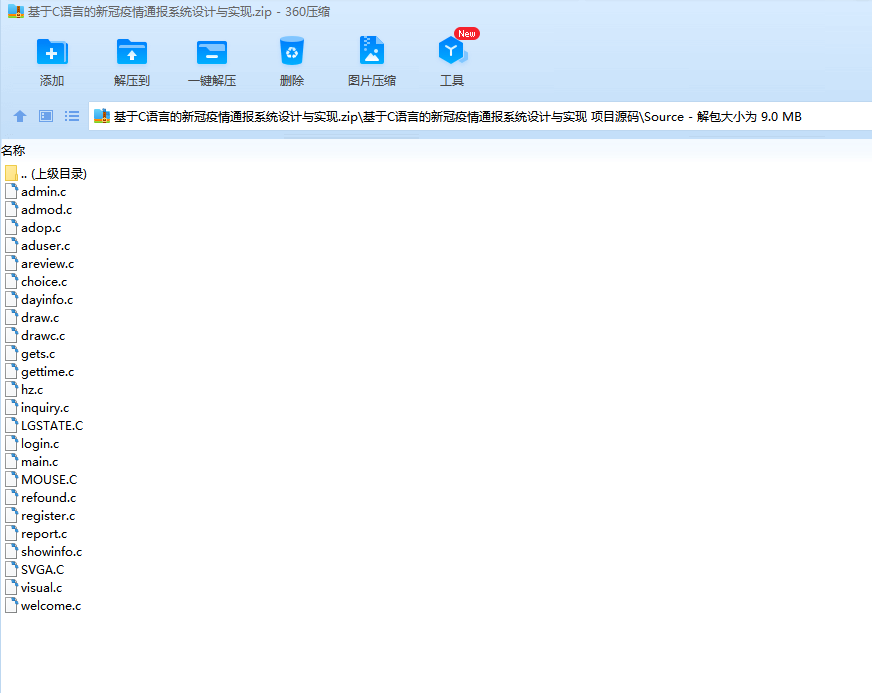Open 图片压缩 image compression tool

click(x=372, y=51)
